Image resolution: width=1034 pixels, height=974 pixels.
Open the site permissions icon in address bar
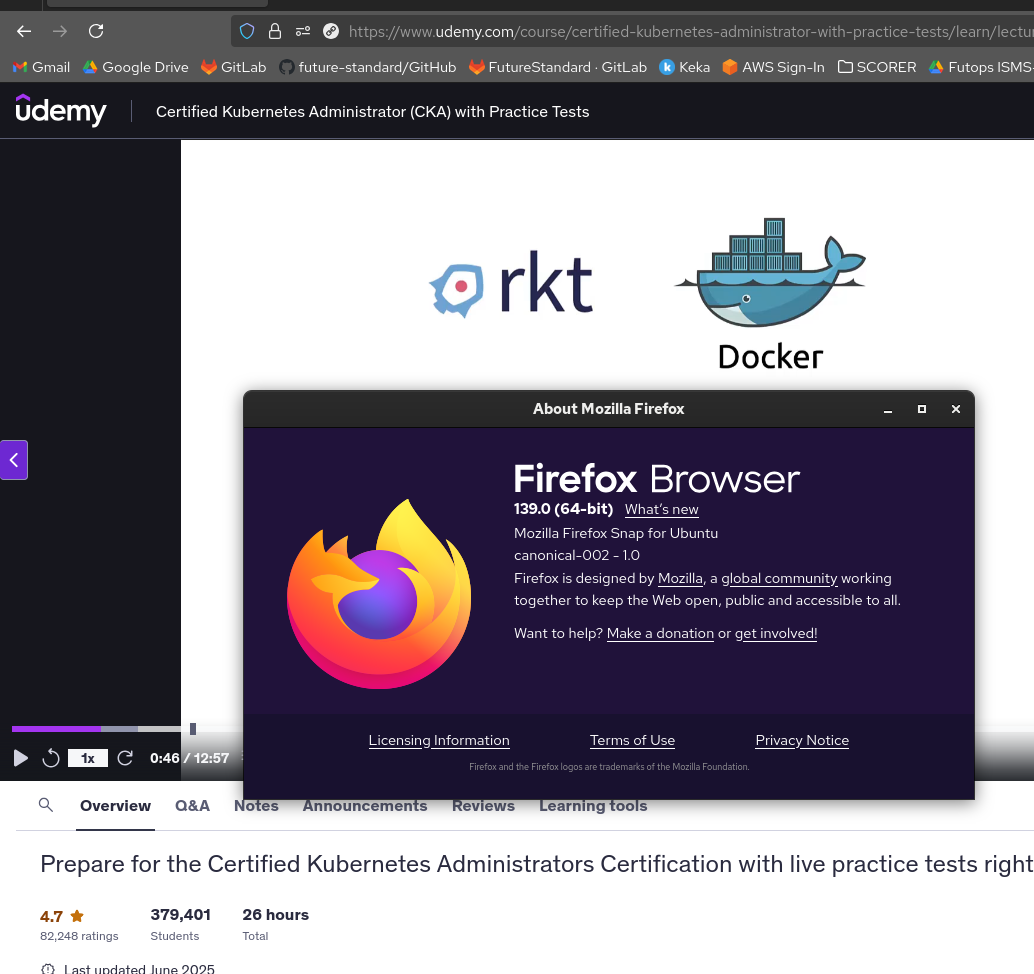pyautogui.click(x=303, y=31)
